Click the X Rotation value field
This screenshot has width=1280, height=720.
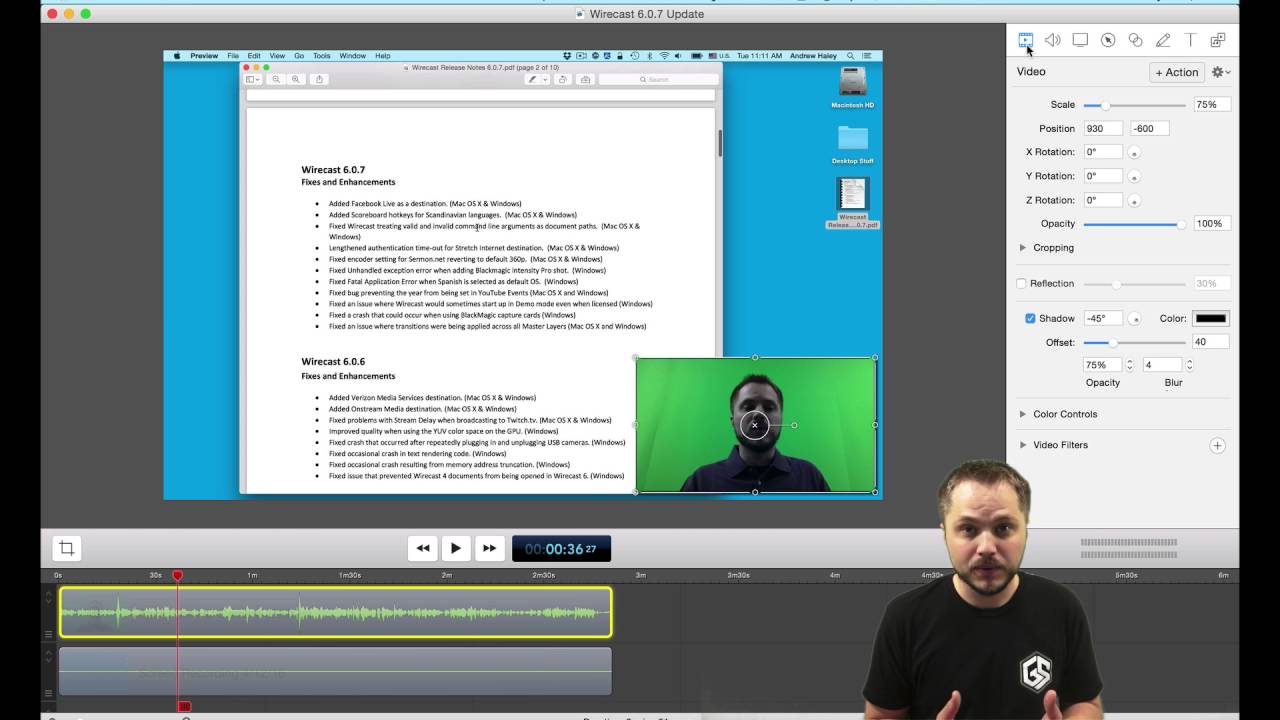point(1104,152)
